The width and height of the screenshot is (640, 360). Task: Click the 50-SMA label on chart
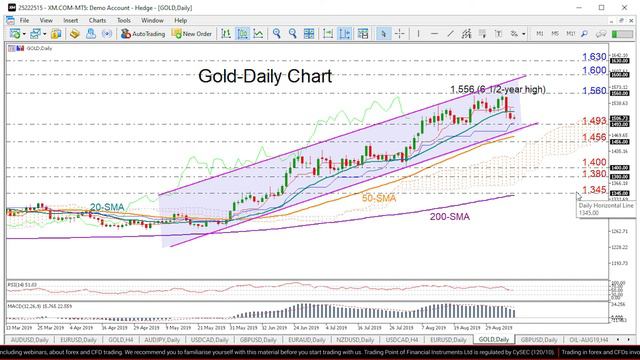point(379,198)
